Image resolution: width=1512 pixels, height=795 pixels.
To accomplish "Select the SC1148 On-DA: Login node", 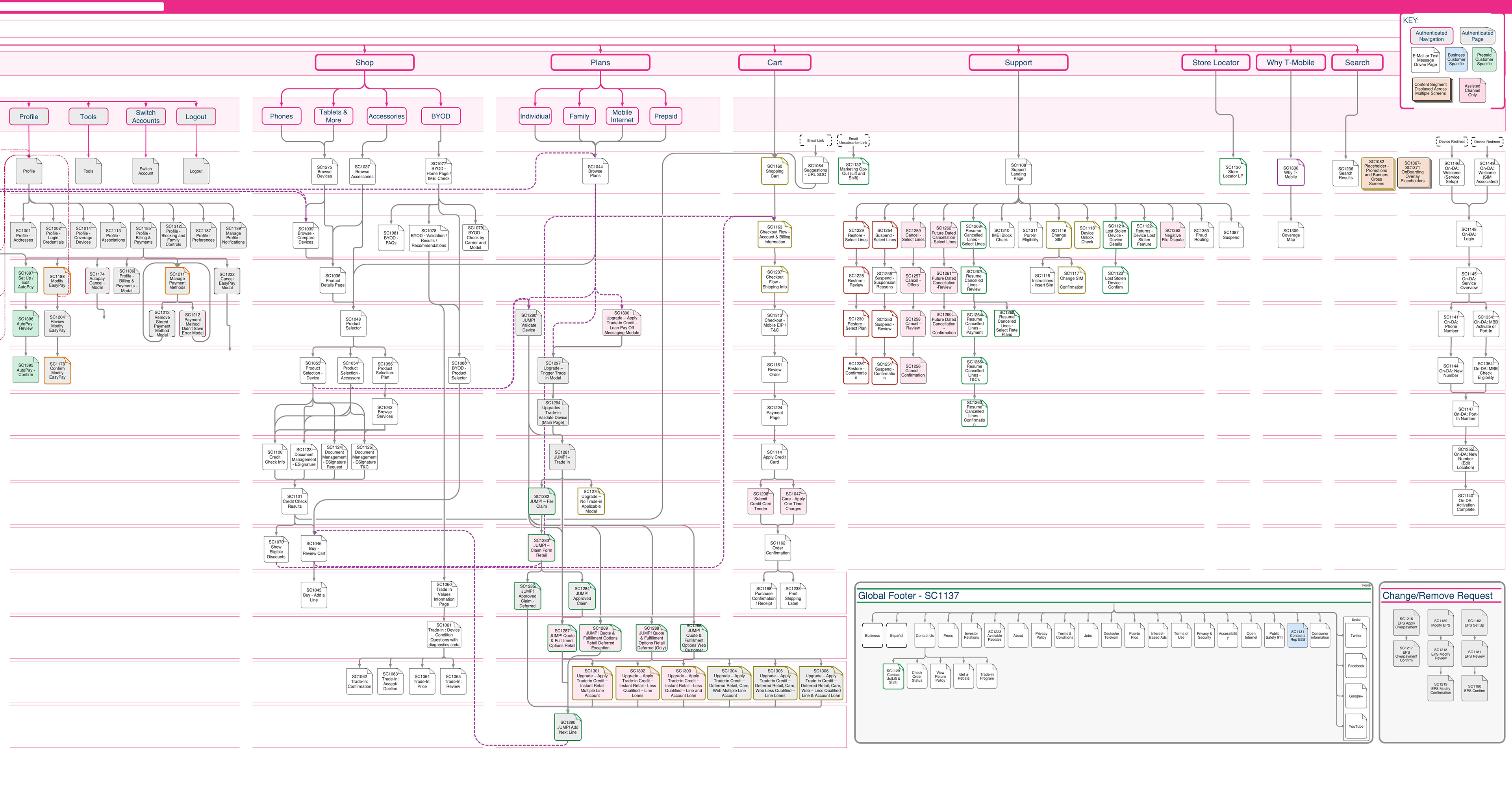I will click(1469, 234).
